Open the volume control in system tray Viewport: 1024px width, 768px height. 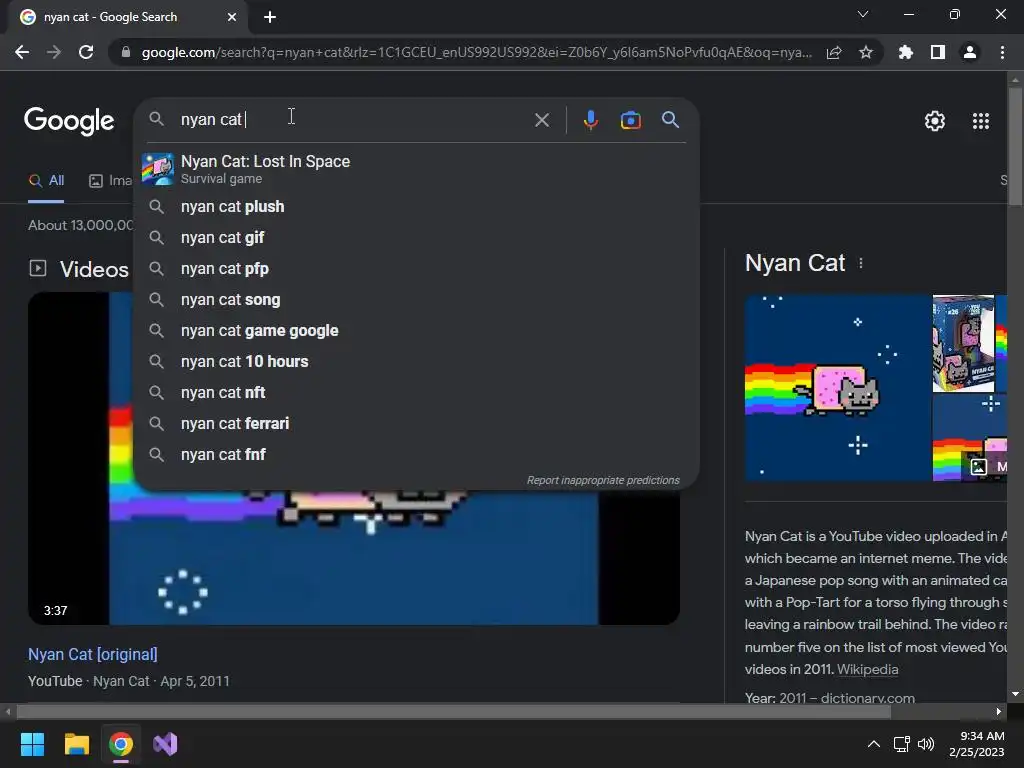coord(926,744)
